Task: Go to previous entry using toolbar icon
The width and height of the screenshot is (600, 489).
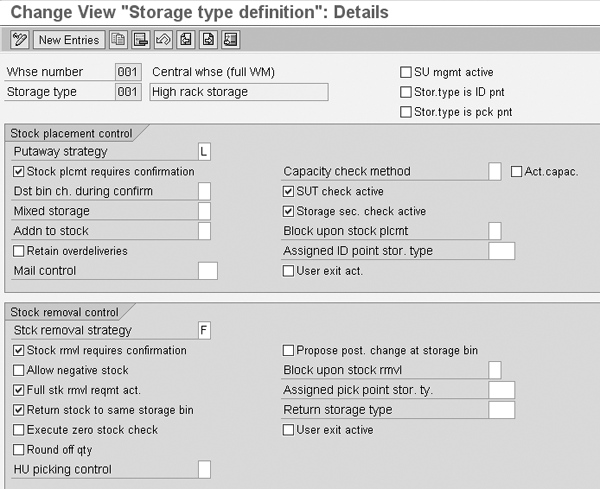Action: coord(185,40)
